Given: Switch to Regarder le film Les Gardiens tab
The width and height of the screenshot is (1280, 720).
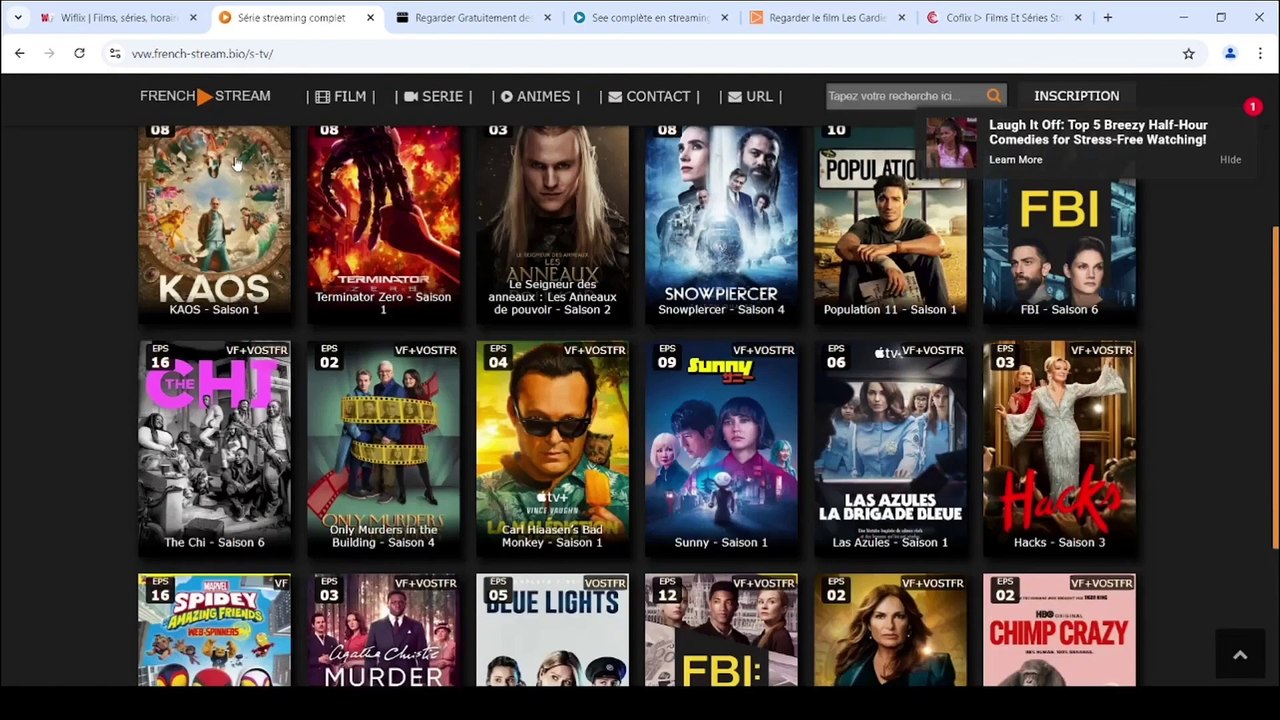Looking at the screenshot, I should (827, 17).
